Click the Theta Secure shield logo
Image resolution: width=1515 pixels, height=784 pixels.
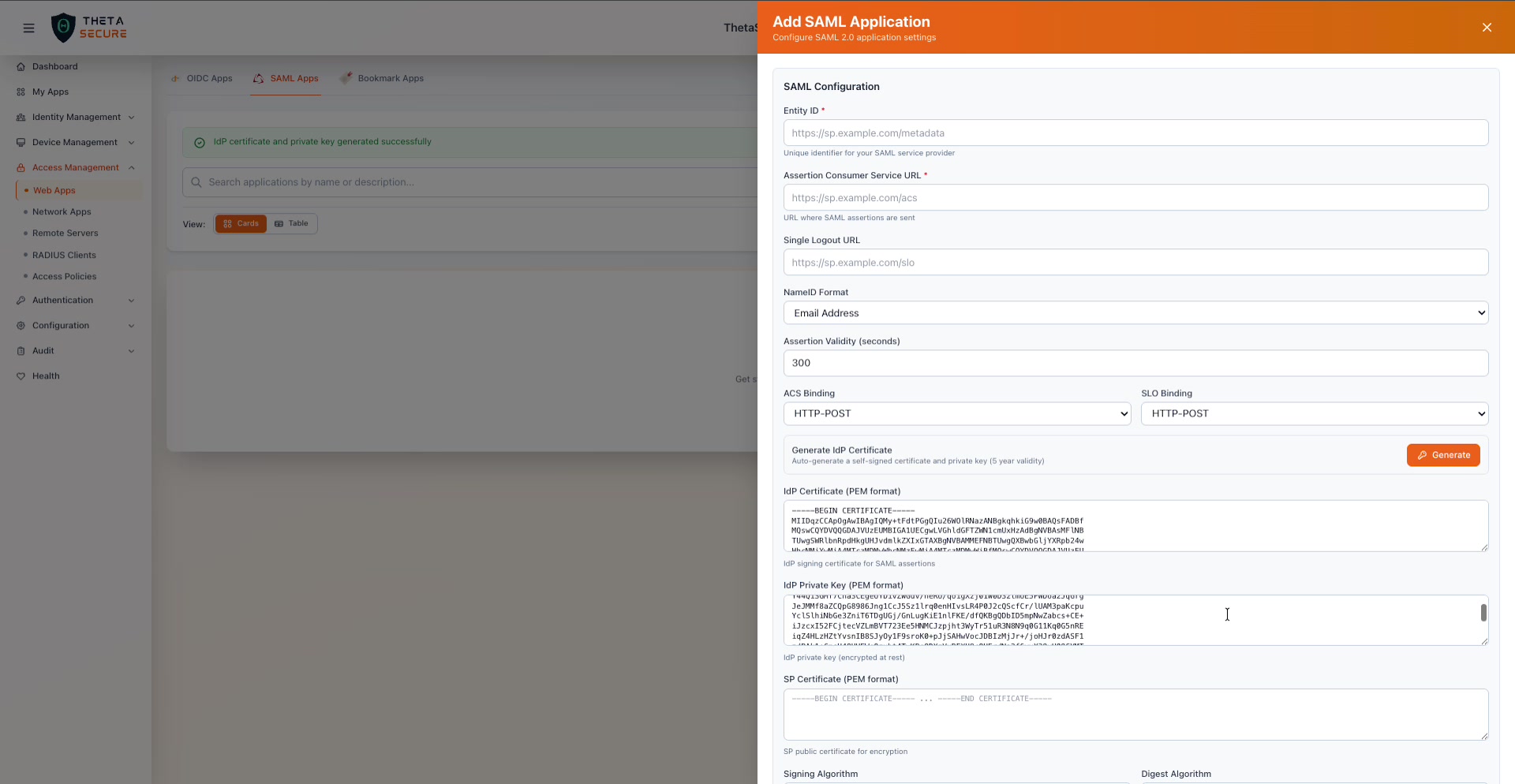click(64, 28)
